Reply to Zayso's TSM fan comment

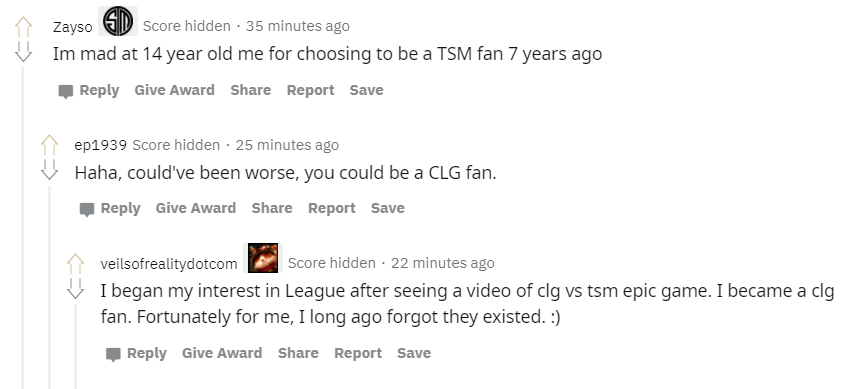[89, 90]
